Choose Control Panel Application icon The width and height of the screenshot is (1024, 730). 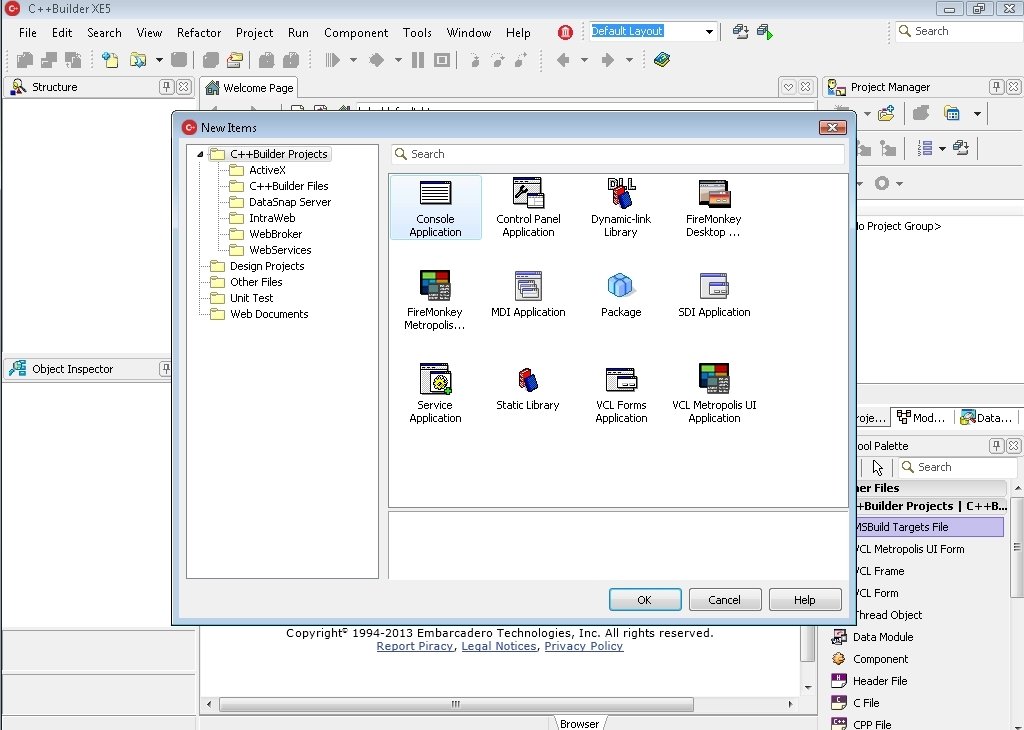pyautogui.click(x=528, y=208)
